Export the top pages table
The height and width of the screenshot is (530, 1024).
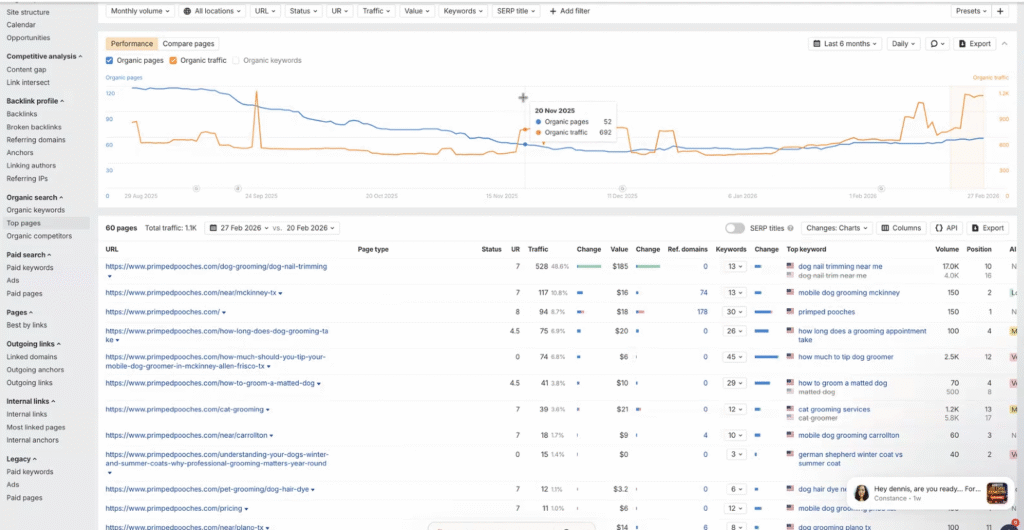(x=987, y=228)
